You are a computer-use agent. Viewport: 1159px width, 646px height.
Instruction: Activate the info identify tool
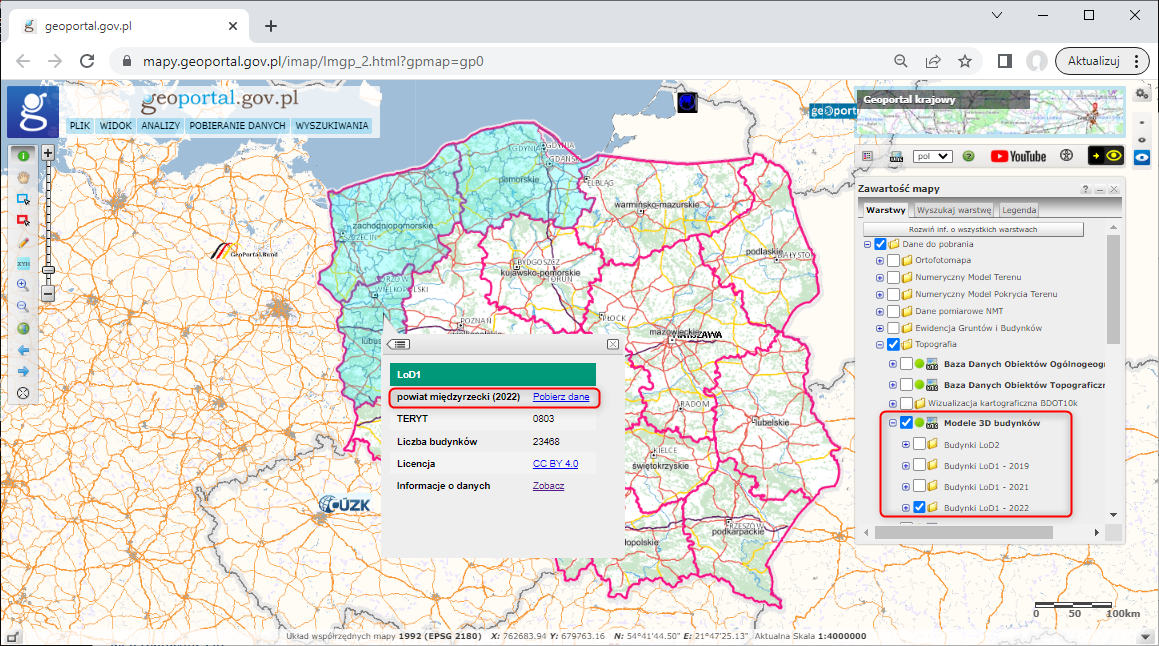[x=22, y=157]
